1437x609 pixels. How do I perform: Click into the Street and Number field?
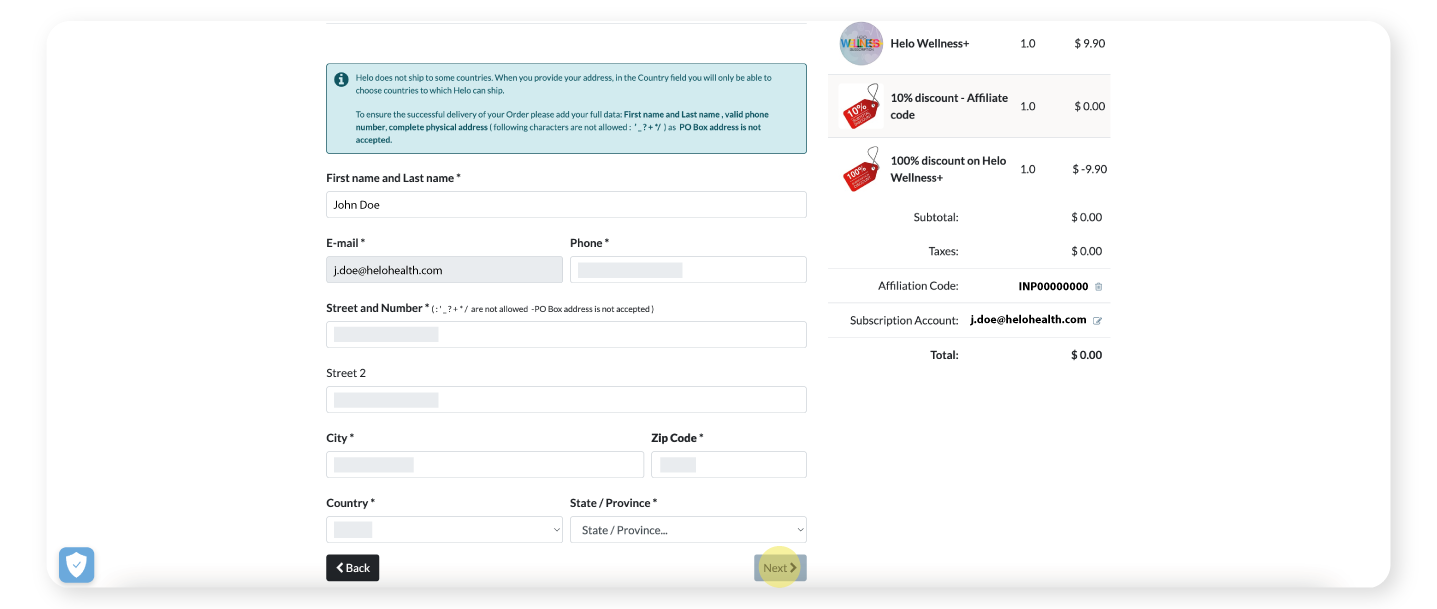(x=566, y=335)
